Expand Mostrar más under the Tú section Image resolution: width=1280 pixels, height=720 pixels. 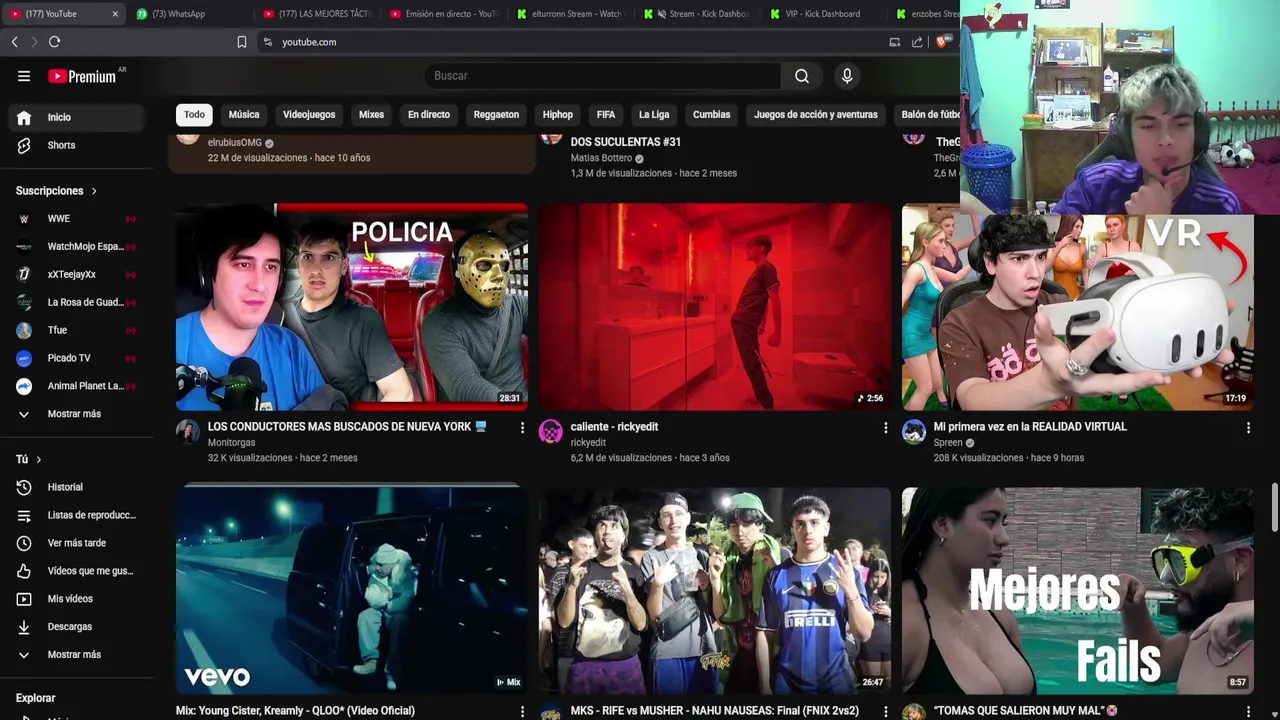click(x=76, y=655)
